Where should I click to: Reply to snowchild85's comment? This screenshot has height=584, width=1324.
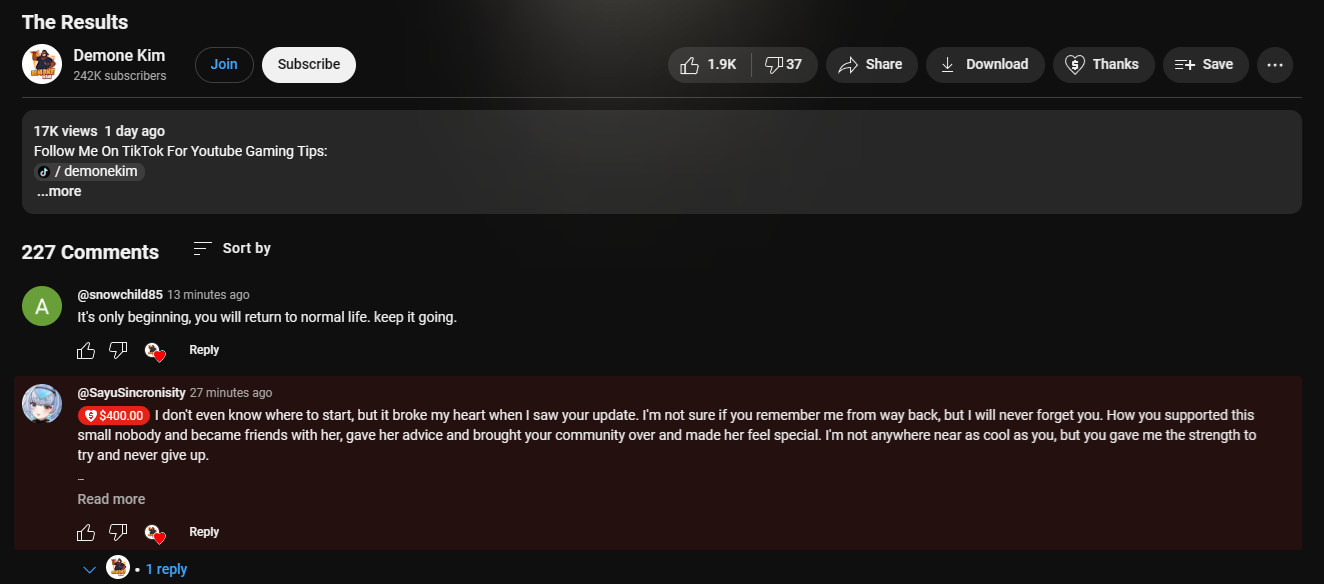204,350
